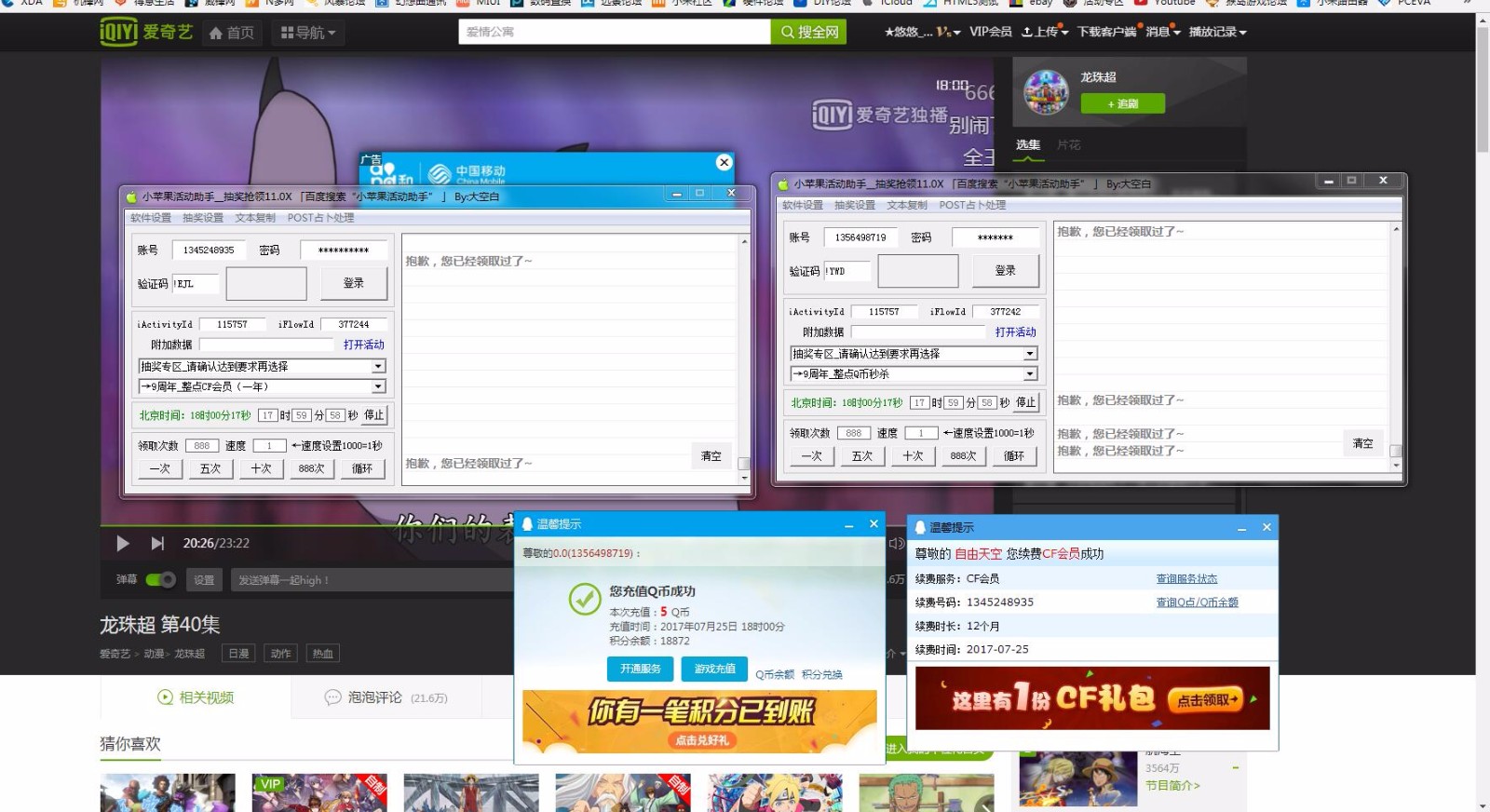Click the 日漫 tag

click(239, 654)
